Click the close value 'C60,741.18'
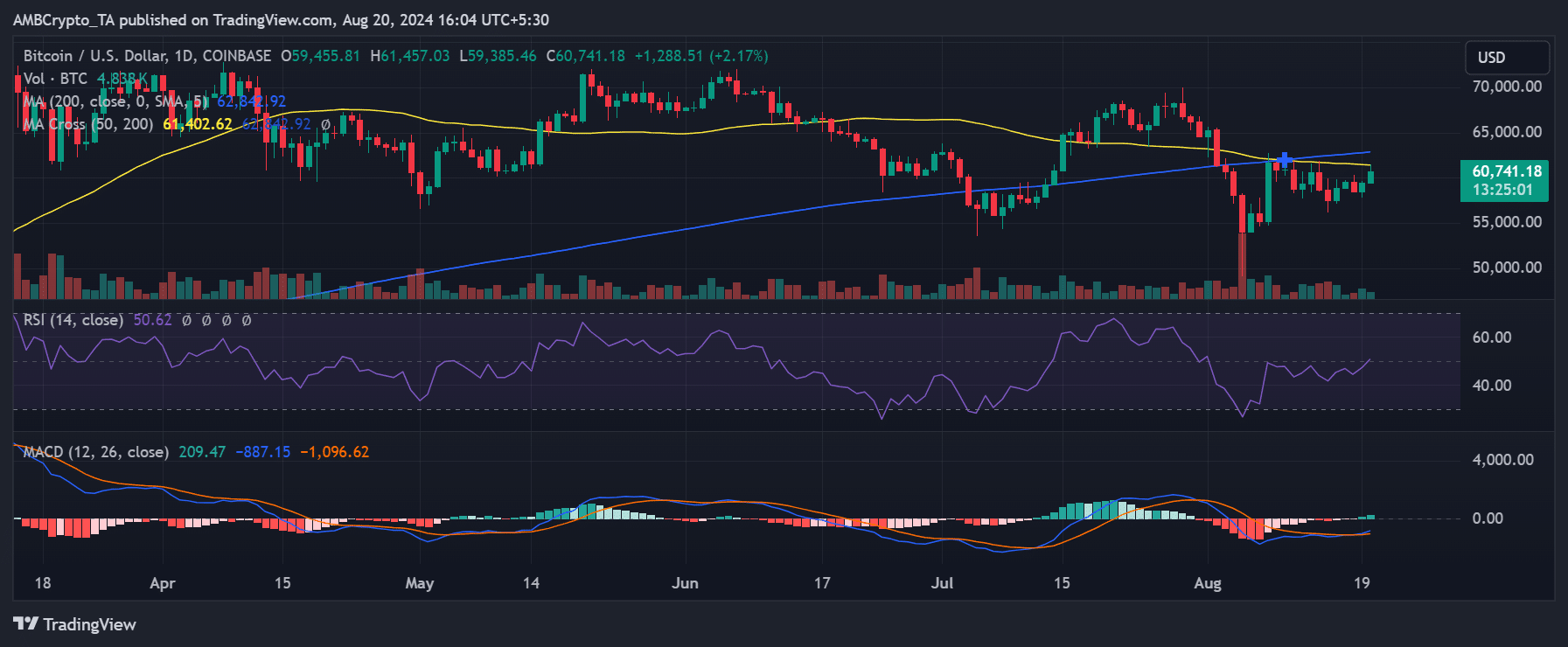Viewport: 1568px width, 647px height. (586, 56)
